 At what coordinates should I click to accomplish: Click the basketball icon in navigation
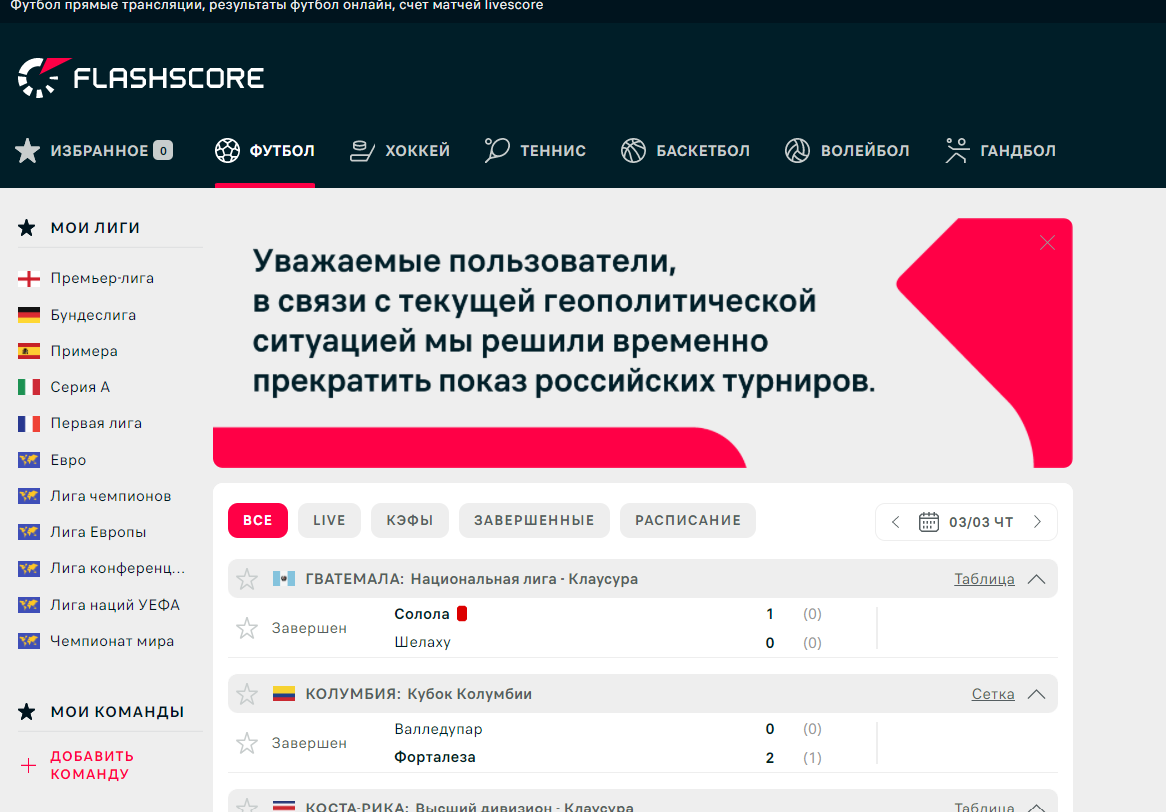634,150
